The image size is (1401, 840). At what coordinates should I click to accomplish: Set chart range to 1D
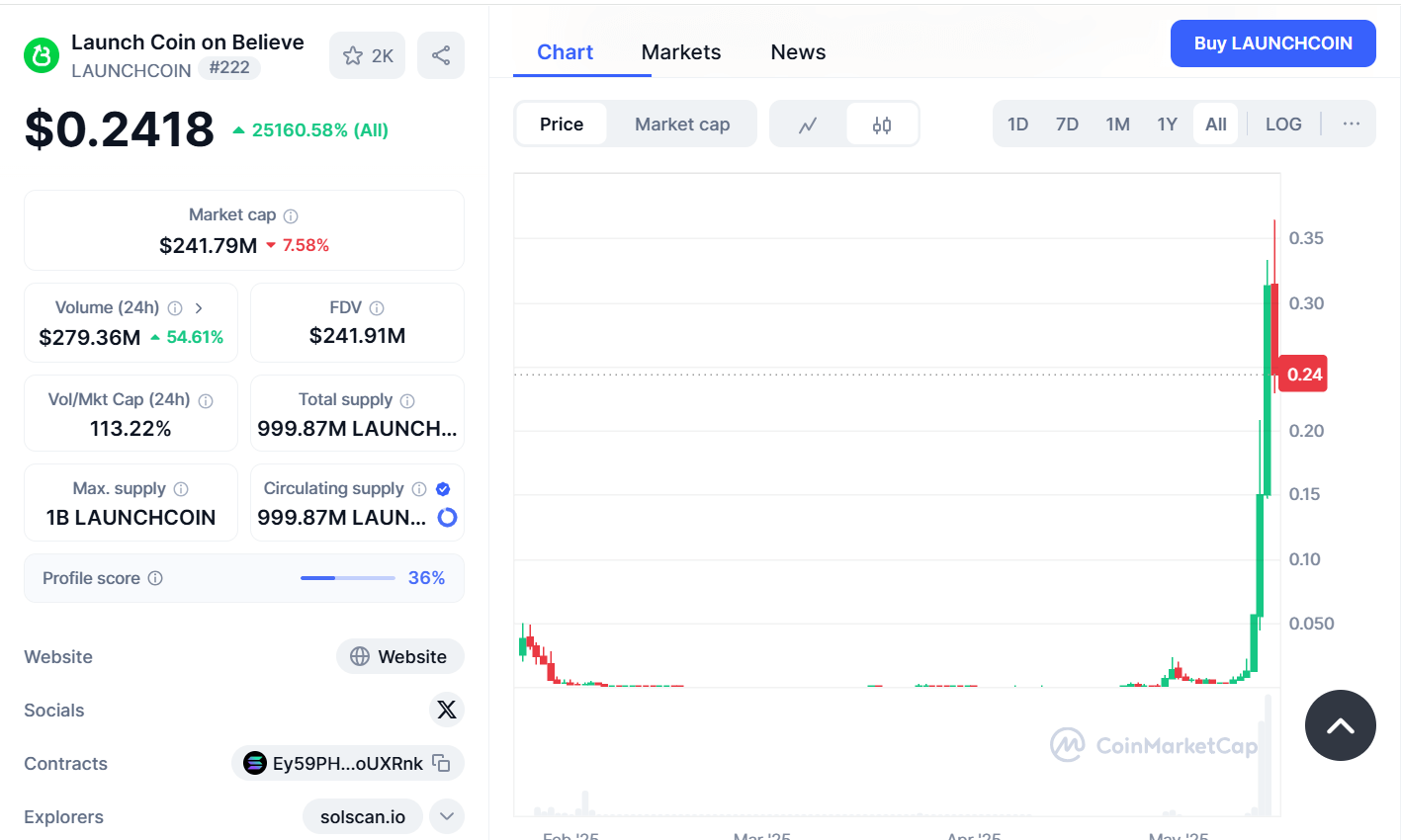point(1018,124)
